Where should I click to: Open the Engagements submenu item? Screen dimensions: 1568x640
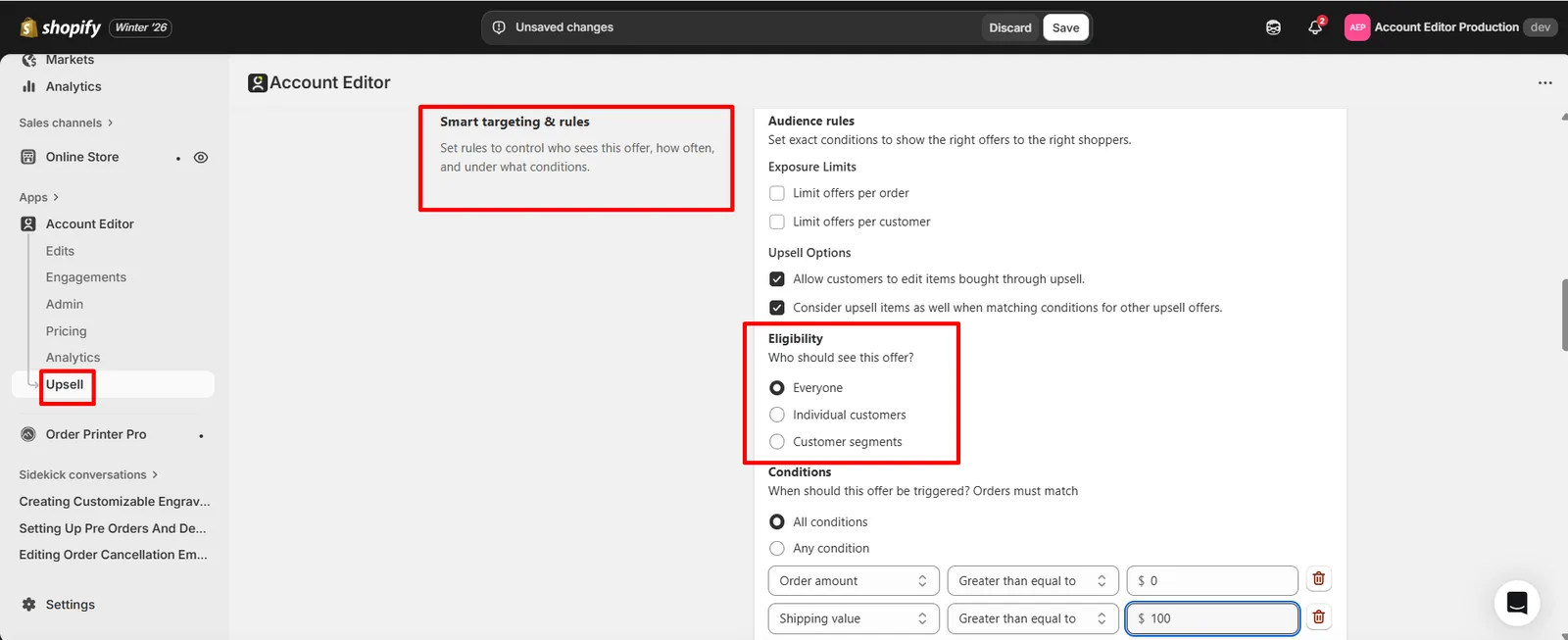(x=86, y=277)
